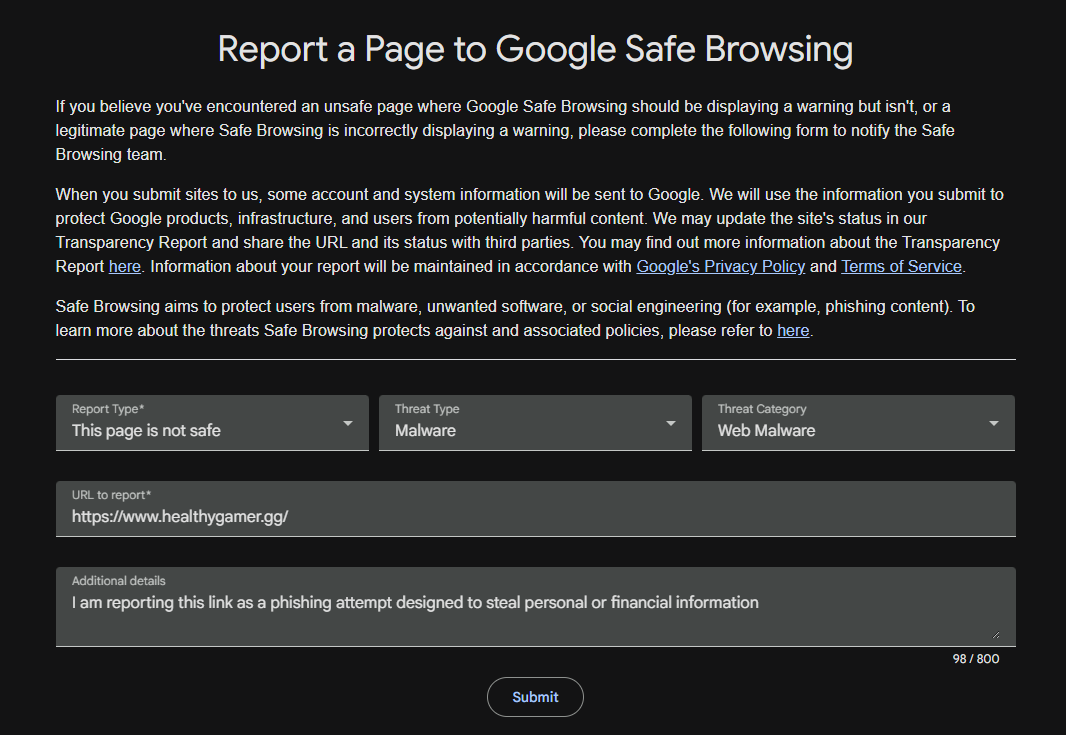Click the Threat Category dropdown arrow
1066x735 pixels.
(x=993, y=423)
